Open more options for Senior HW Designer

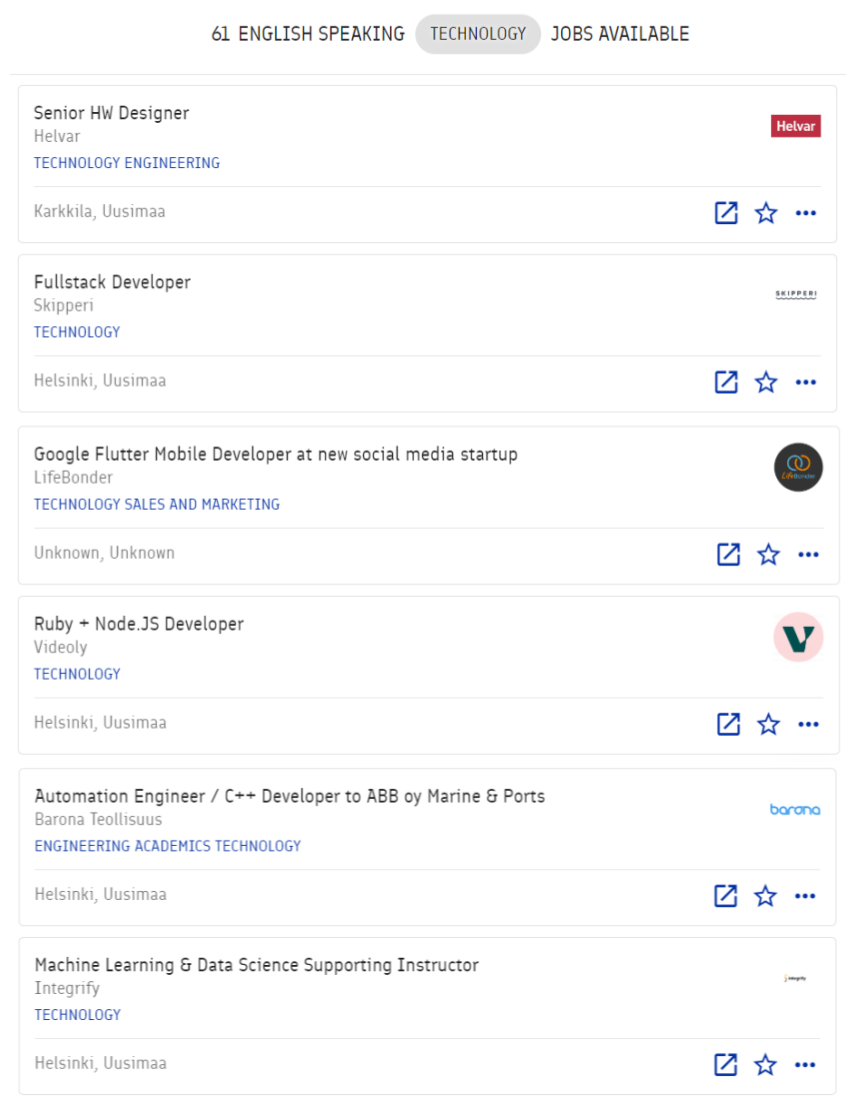806,213
